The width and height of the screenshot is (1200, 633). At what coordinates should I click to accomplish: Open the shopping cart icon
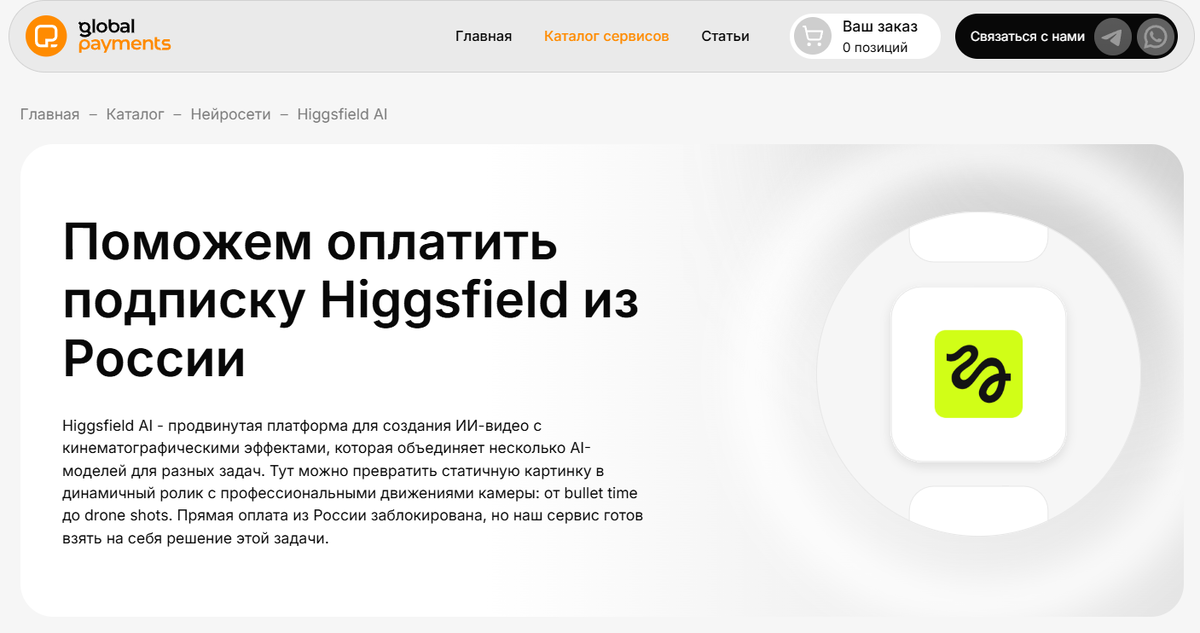tap(813, 37)
